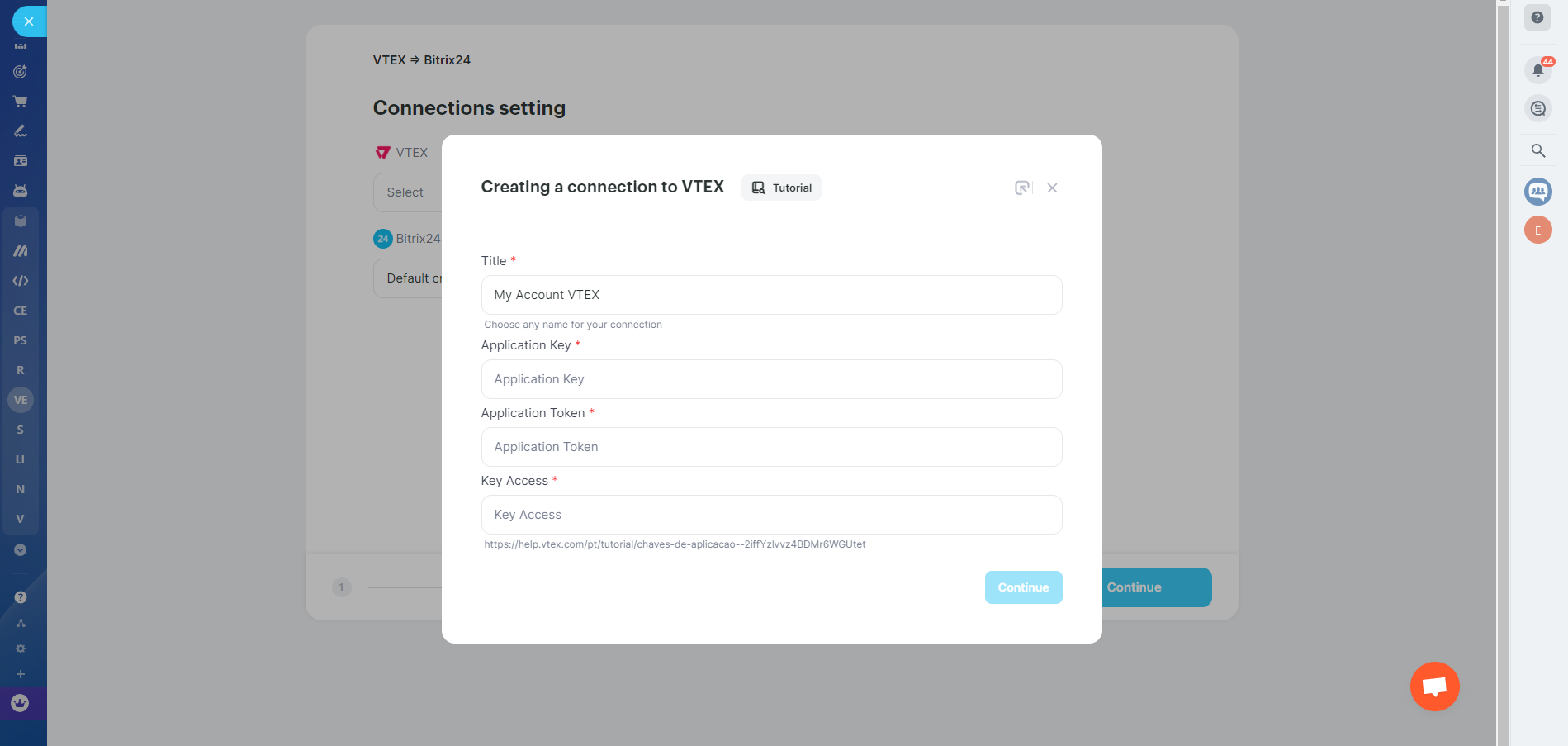The height and width of the screenshot is (746, 1568).
Task: Click the shopping cart icon in sidebar
Action: coord(21,102)
